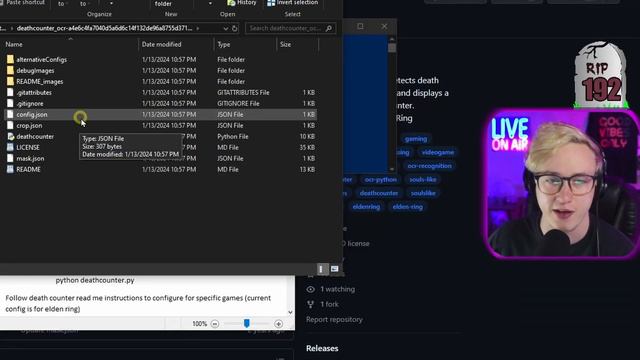Open the debugImages folder icon
This screenshot has height=360, width=640.
point(10,71)
